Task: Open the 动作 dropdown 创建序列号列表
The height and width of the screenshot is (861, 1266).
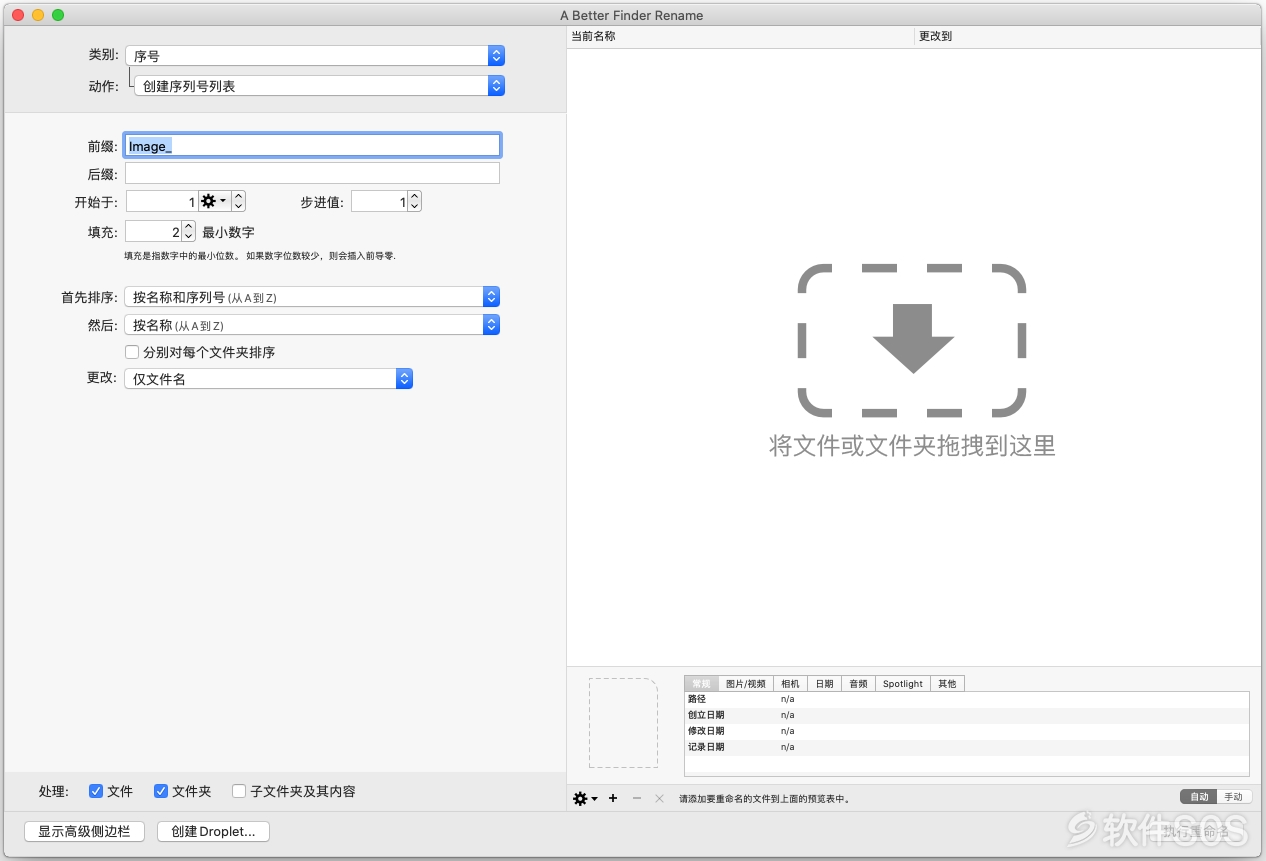Action: (x=320, y=86)
